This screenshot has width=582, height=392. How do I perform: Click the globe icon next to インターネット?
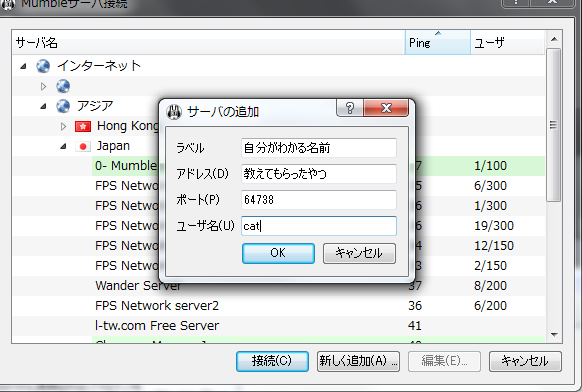tap(43, 66)
